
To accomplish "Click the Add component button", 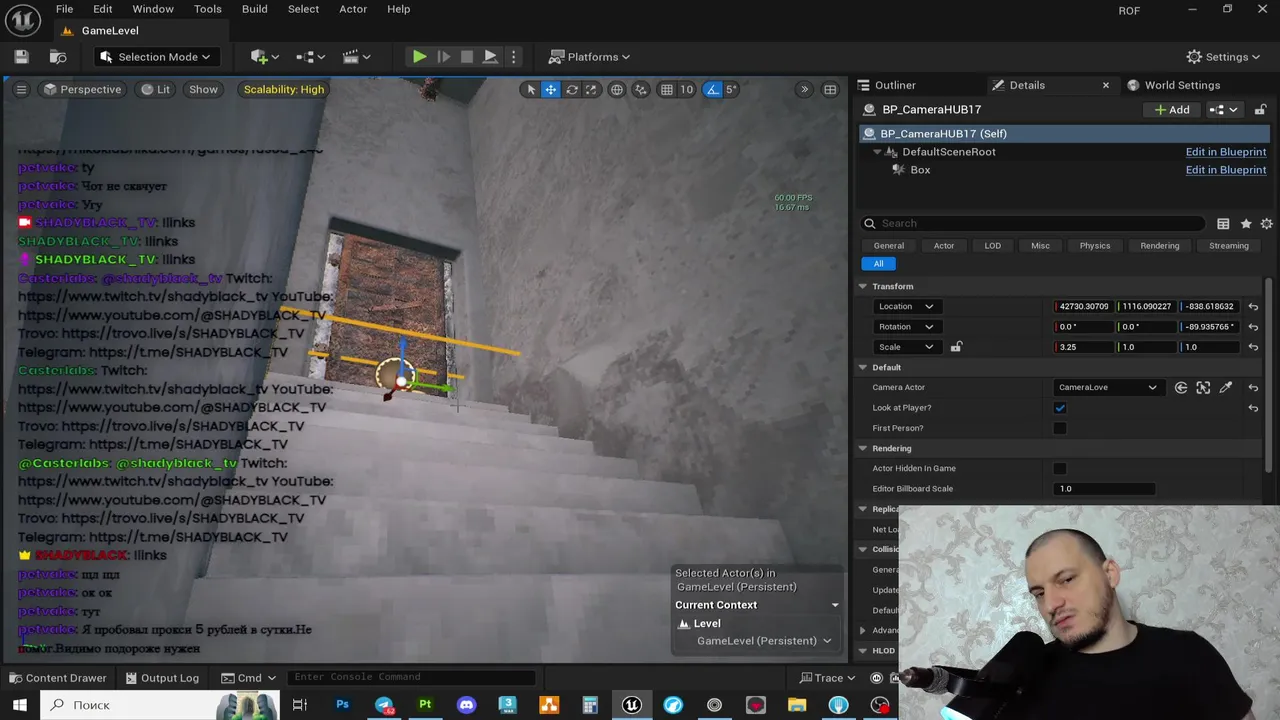I will (x=1172, y=110).
